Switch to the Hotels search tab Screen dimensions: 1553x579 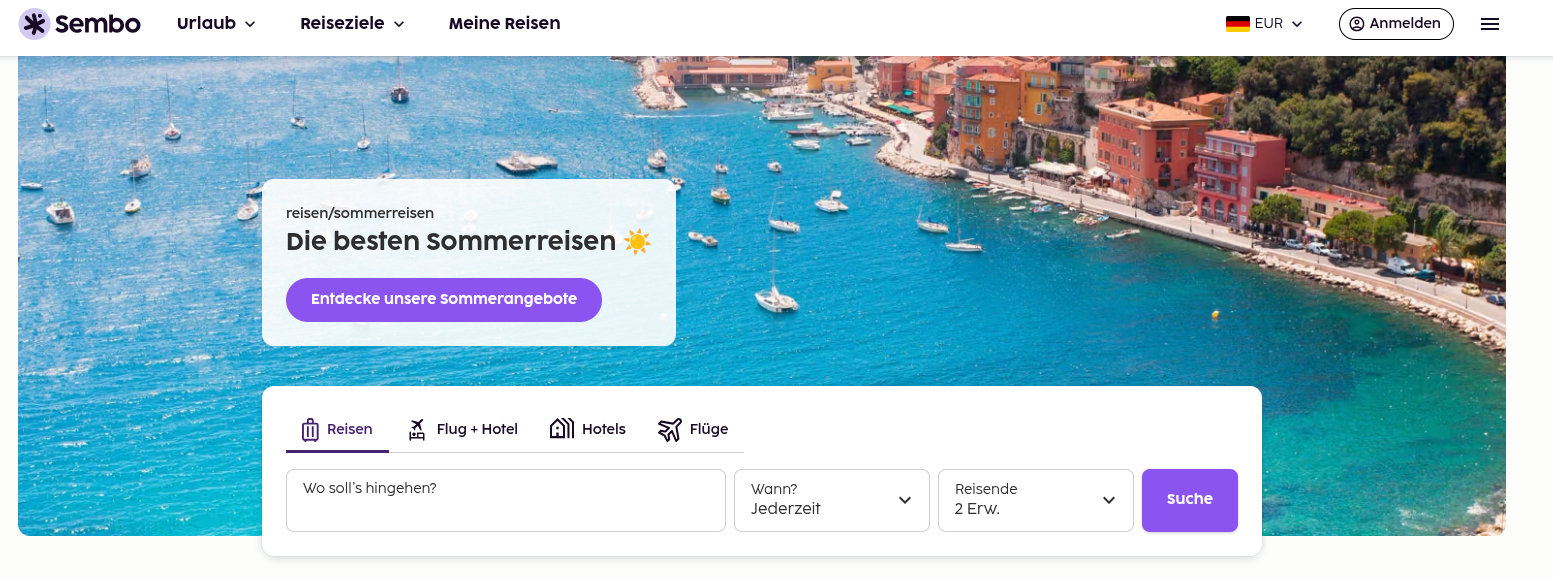pyautogui.click(x=603, y=430)
